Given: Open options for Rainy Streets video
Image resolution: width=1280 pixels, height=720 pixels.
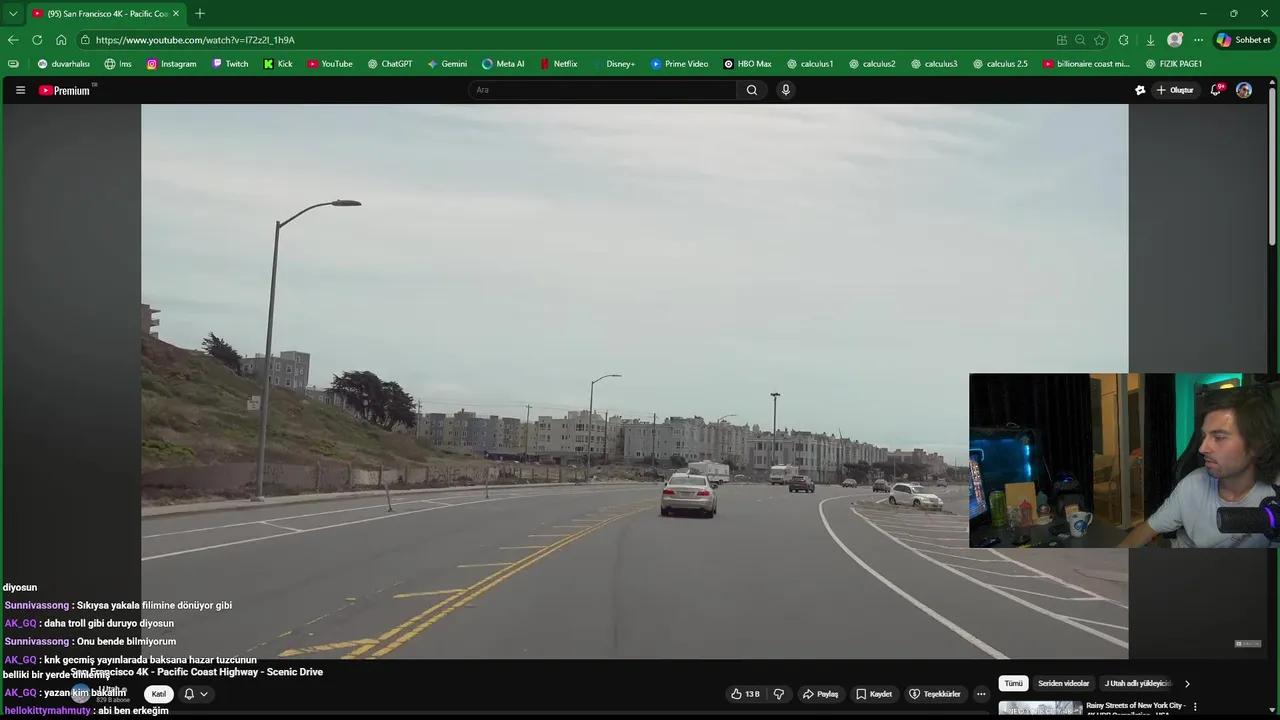Looking at the screenshot, I should (1193, 706).
